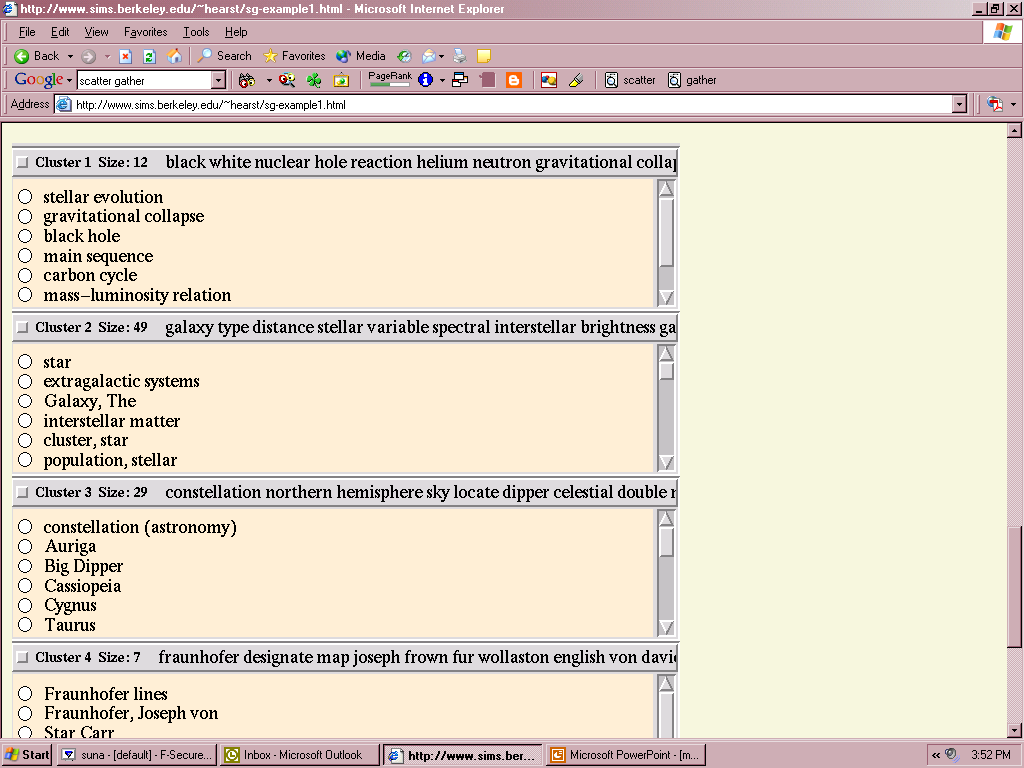Select the "Big Dipper" radio option
The image size is (1024, 768).
tap(25, 566)
